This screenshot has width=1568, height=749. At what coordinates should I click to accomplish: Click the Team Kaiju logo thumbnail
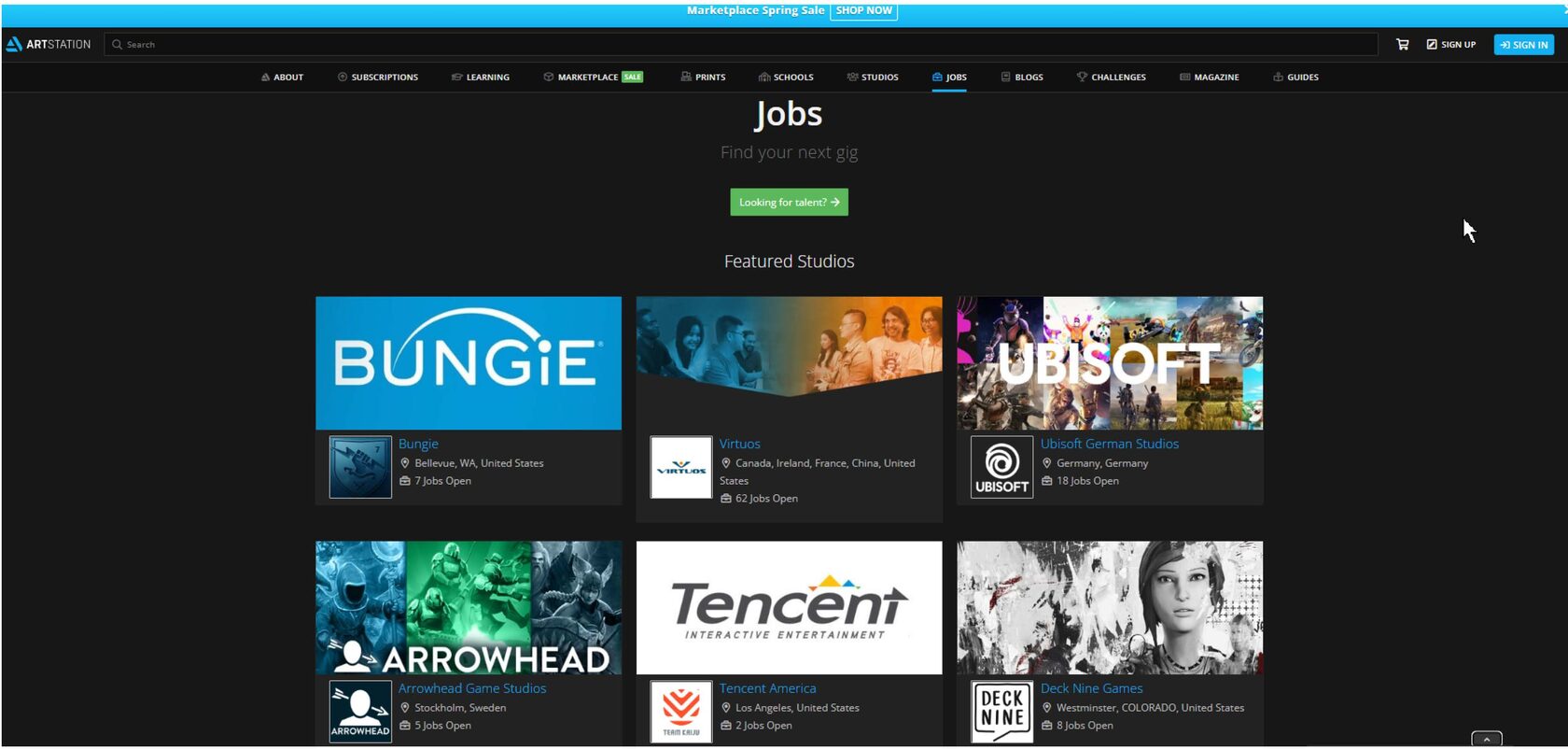click(x=681, y=712)
